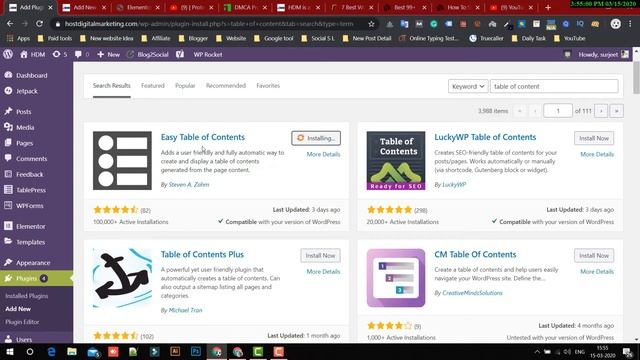Open More Details for CM Table Of Contents
The height and width of the screenshot is (360, 640).
click(597, 271)
